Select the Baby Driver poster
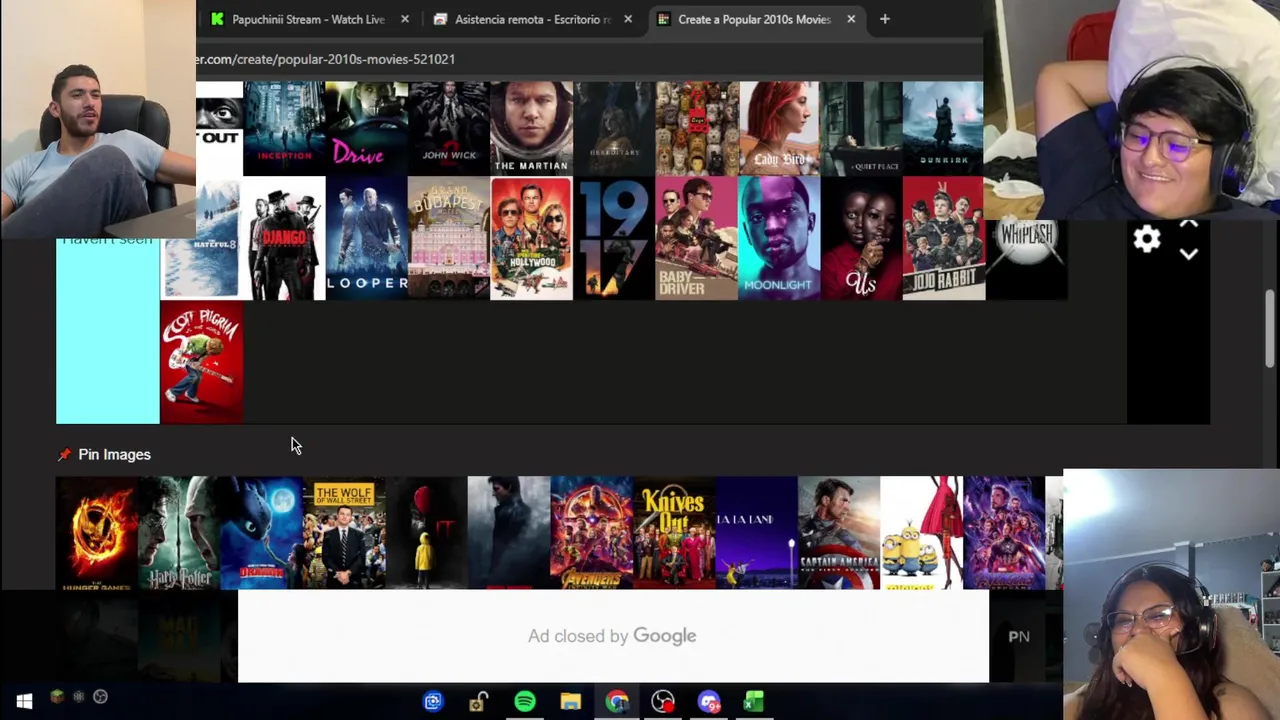The height and width of the screenshot is (720, 1280). pyautogui.click(x=696, y=239)
